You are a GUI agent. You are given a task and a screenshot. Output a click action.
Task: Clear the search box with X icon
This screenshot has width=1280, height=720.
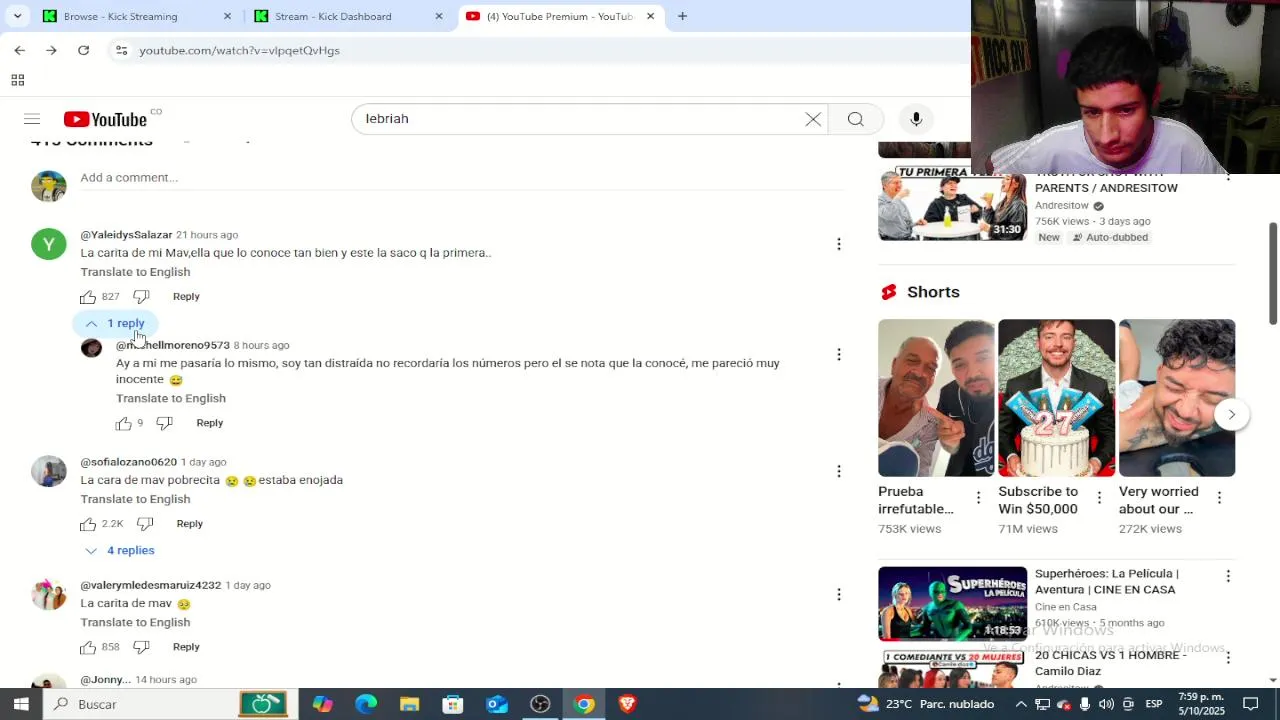pyautogui.click(x=813, y=119)
